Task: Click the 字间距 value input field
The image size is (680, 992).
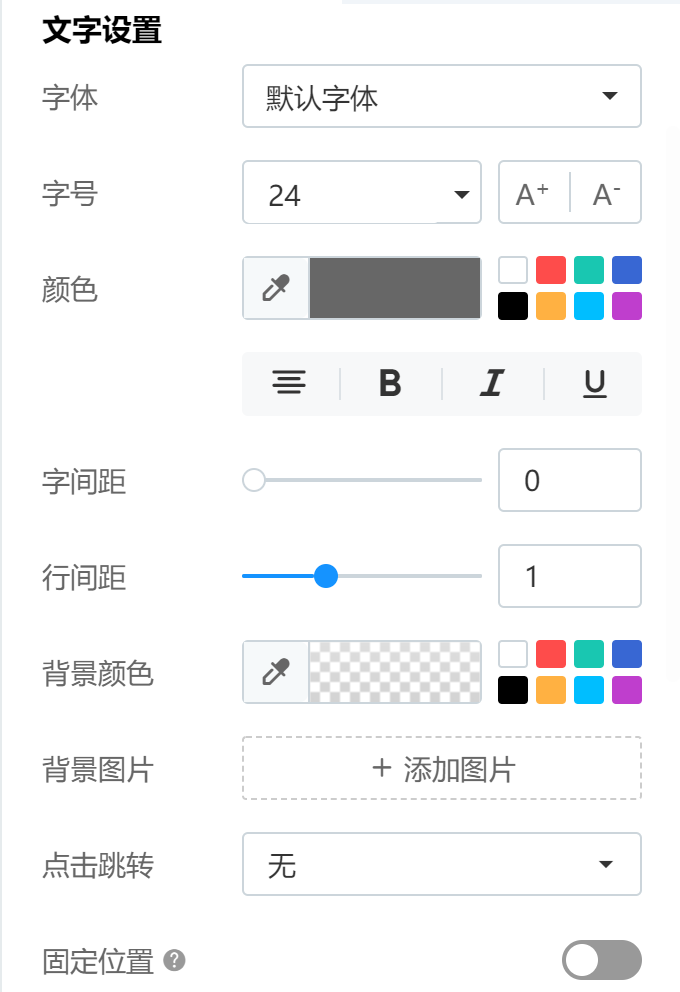Action: [569, 481]
